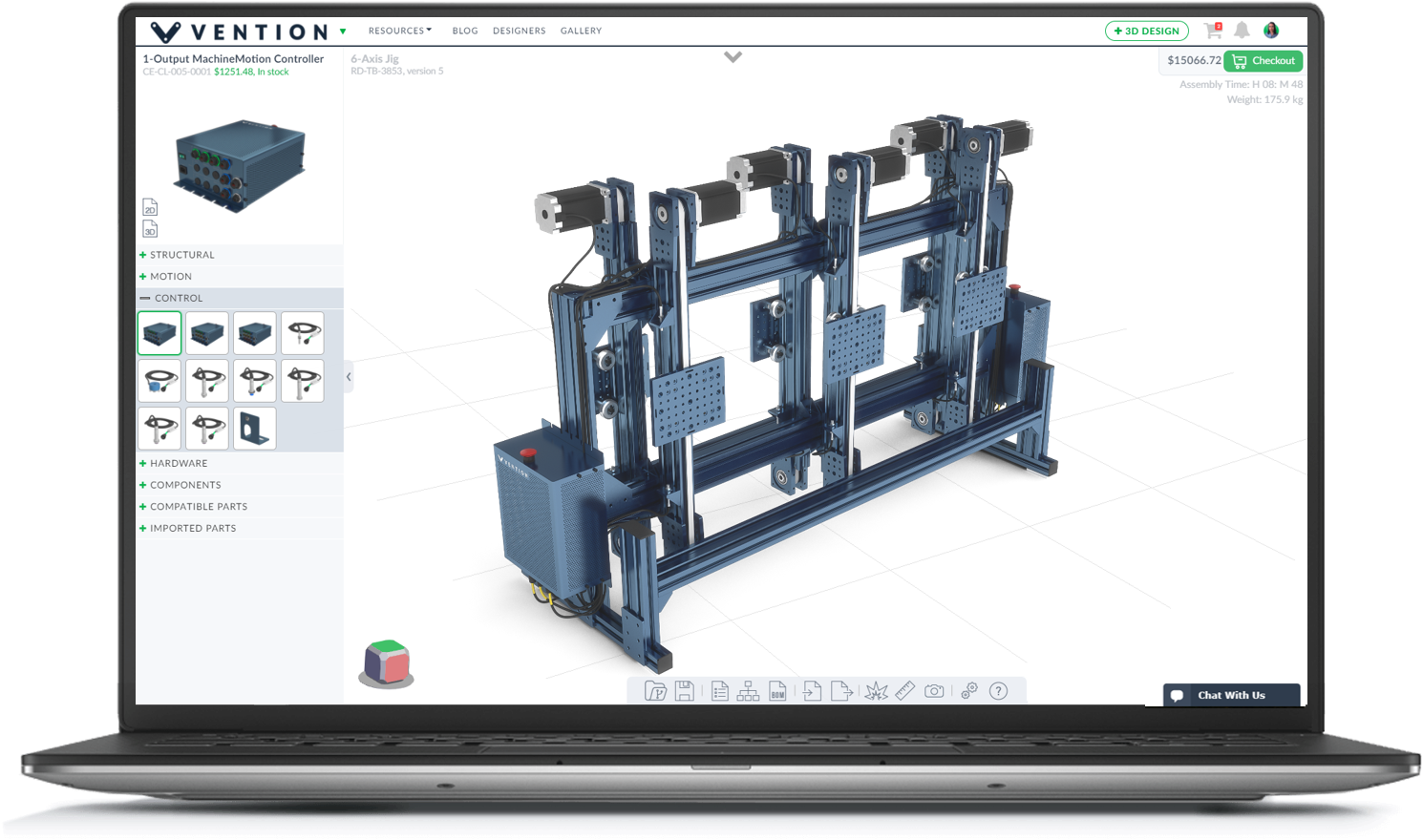
Task: Collapse the left sidebar with the chevron
Action: (348, 378)
